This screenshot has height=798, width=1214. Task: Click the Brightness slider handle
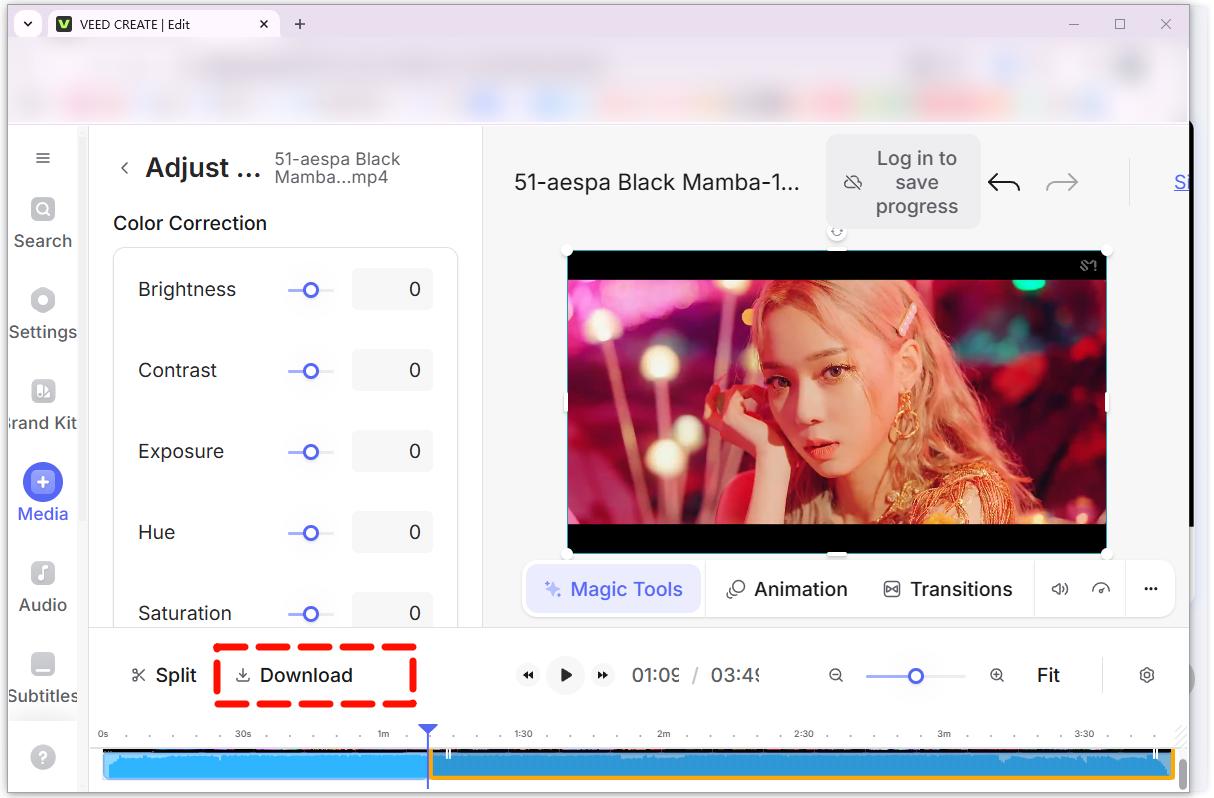pyautogui.click(x=311, y=290)
